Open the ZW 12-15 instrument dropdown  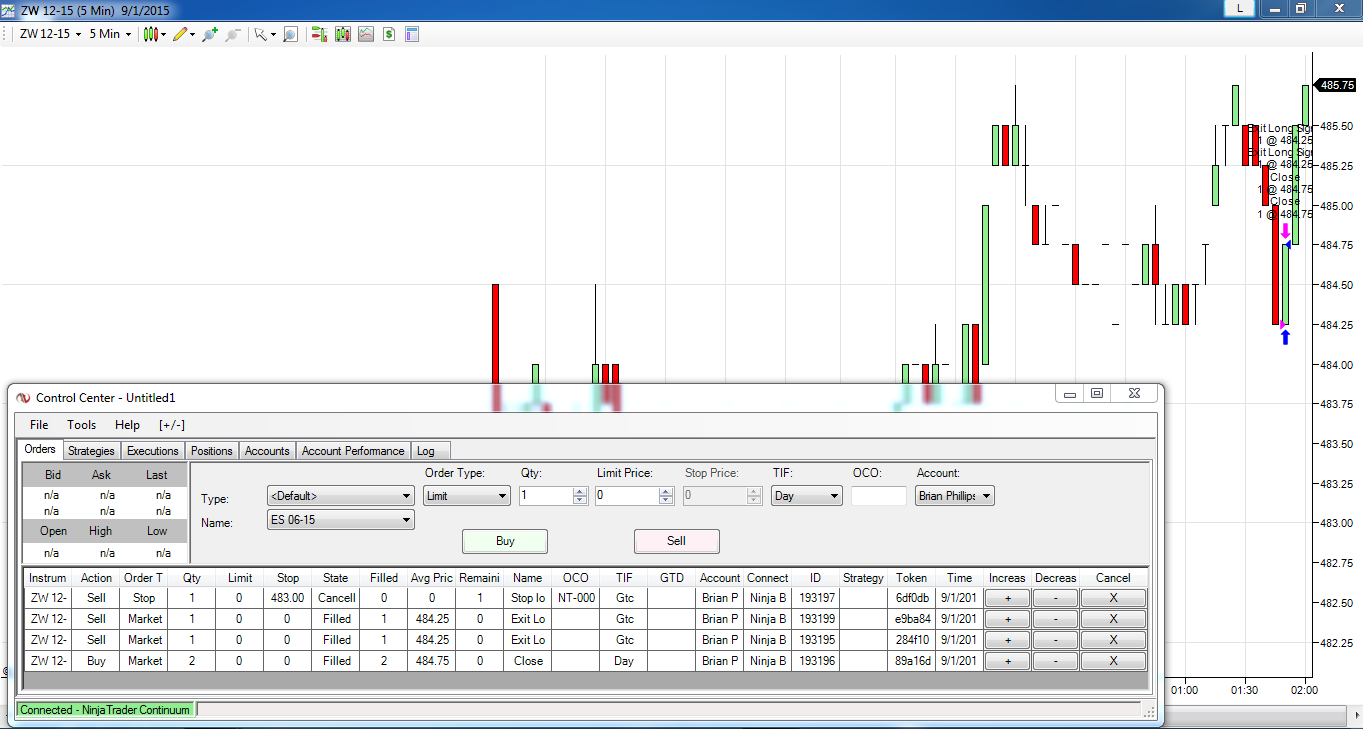click(50, 34)
